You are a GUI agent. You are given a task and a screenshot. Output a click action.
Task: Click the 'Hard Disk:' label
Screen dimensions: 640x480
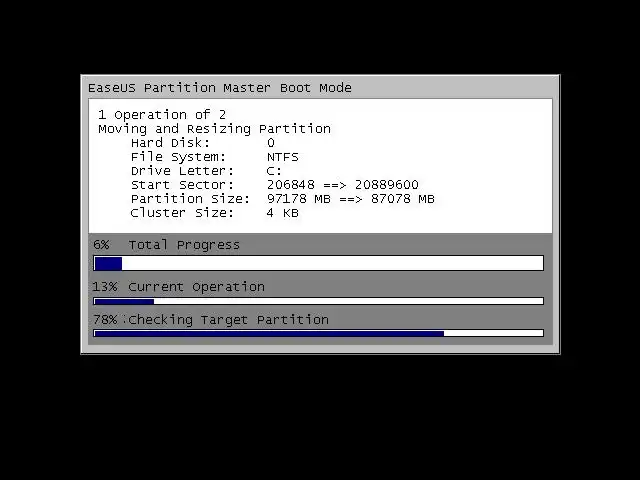tap(170, 143)
